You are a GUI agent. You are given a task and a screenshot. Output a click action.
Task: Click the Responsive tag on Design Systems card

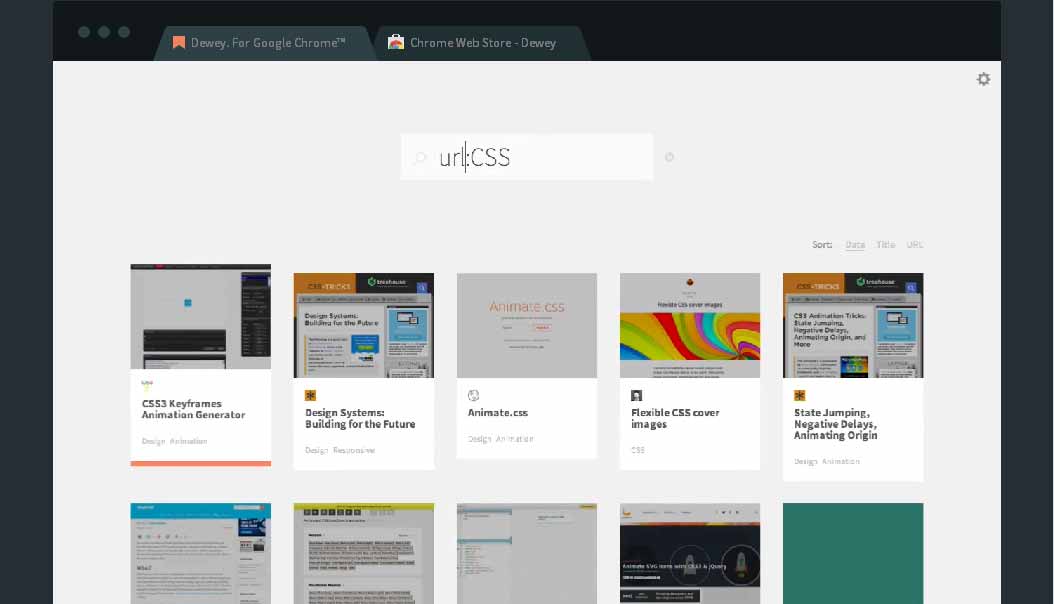tap(354, 450)
